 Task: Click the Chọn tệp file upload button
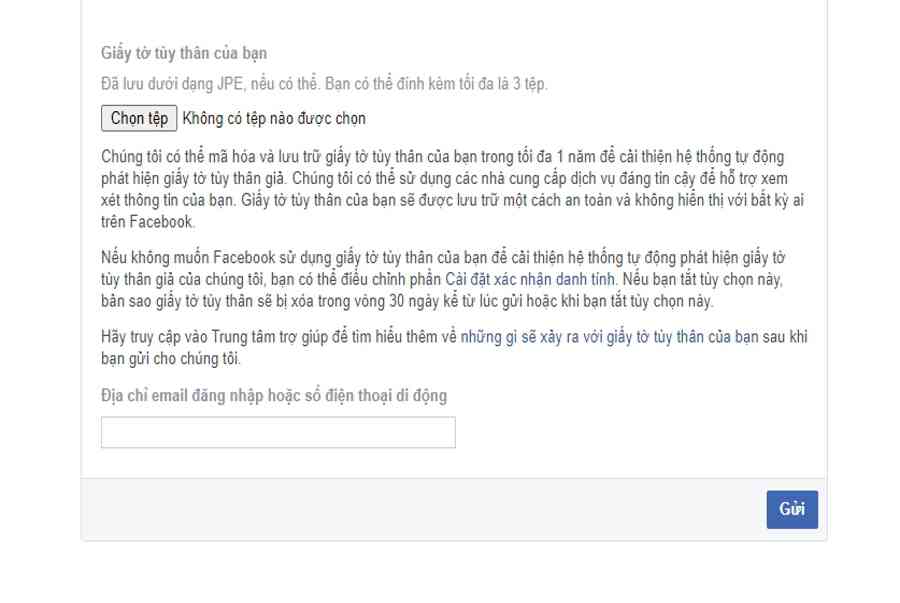(139, 118)
